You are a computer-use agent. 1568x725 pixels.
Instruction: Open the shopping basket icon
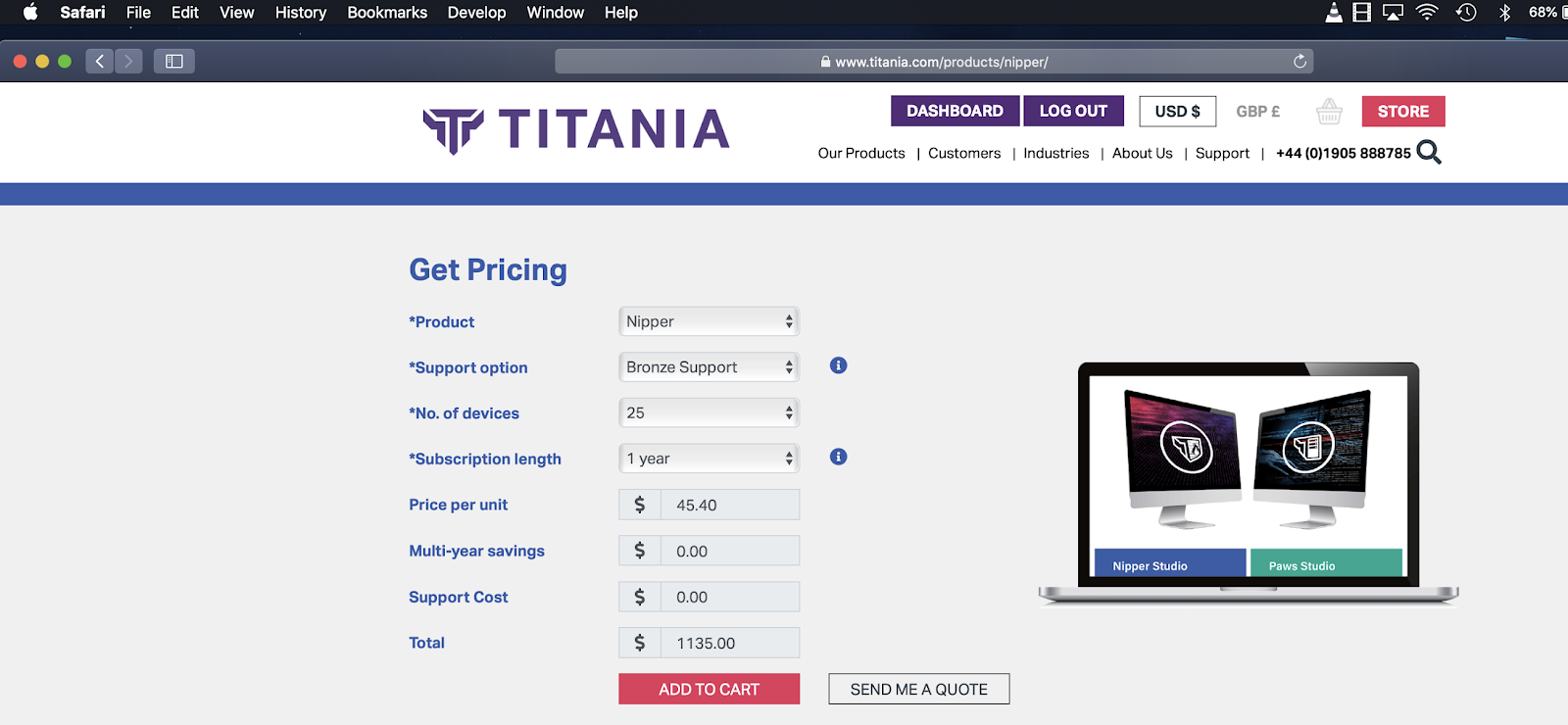click(1329, 112)
